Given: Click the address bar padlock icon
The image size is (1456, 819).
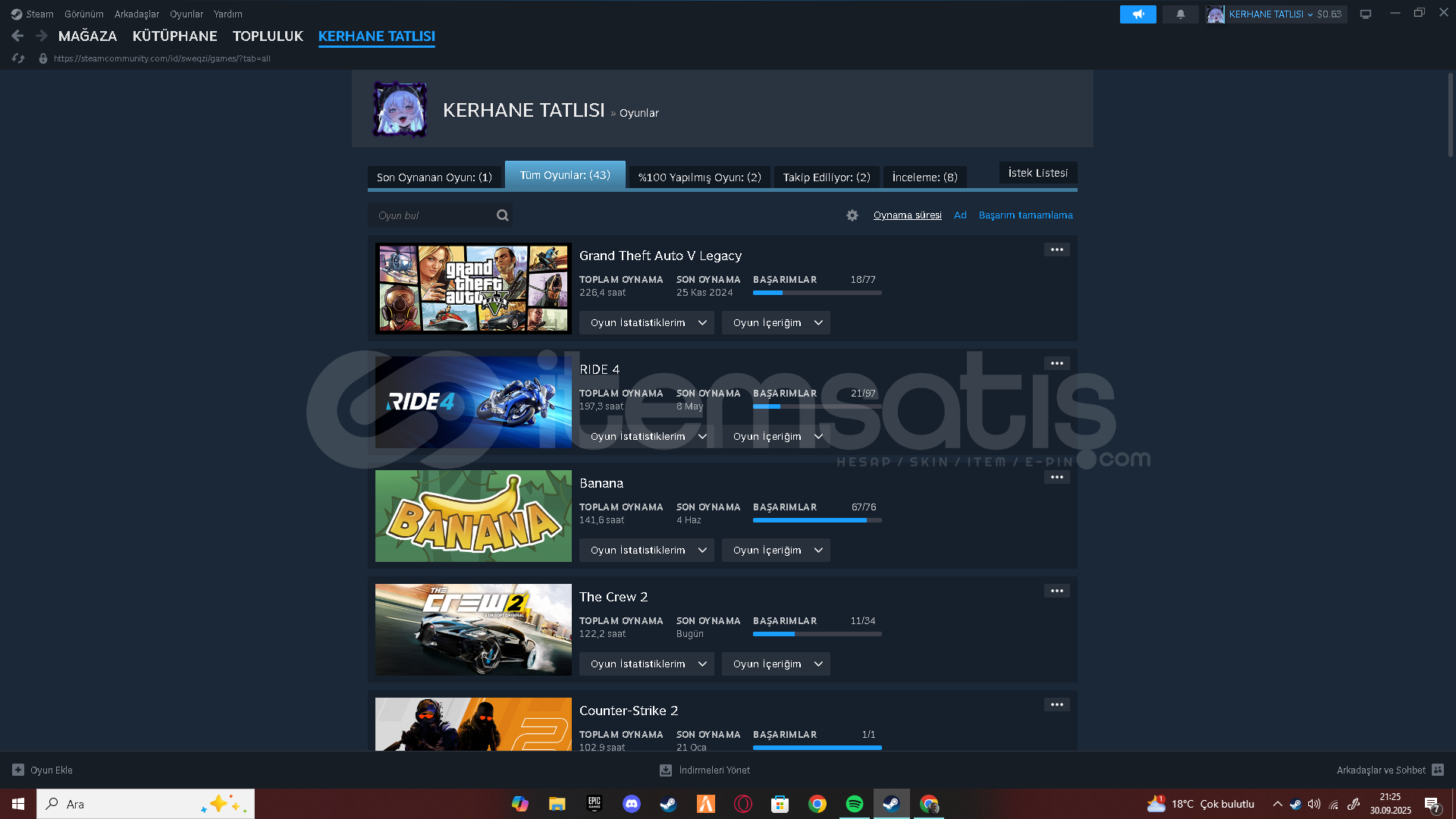Looking at the screenshot, I should coord(43,58).
